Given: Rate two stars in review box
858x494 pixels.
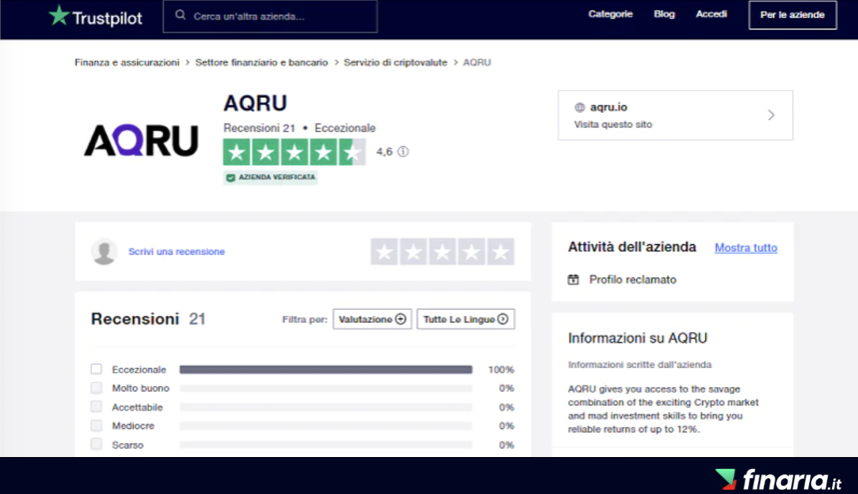Looking at the screenshot, I should [x=413, y=252].
